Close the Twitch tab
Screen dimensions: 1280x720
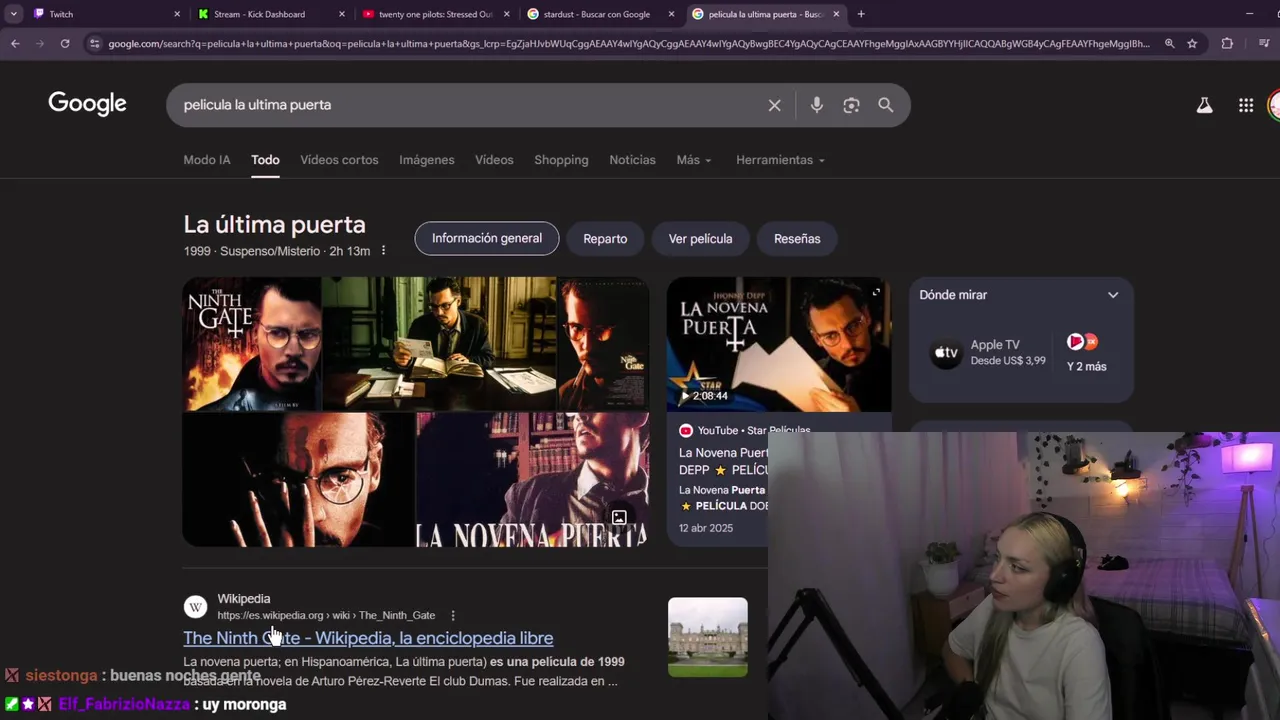coord(177,14)
